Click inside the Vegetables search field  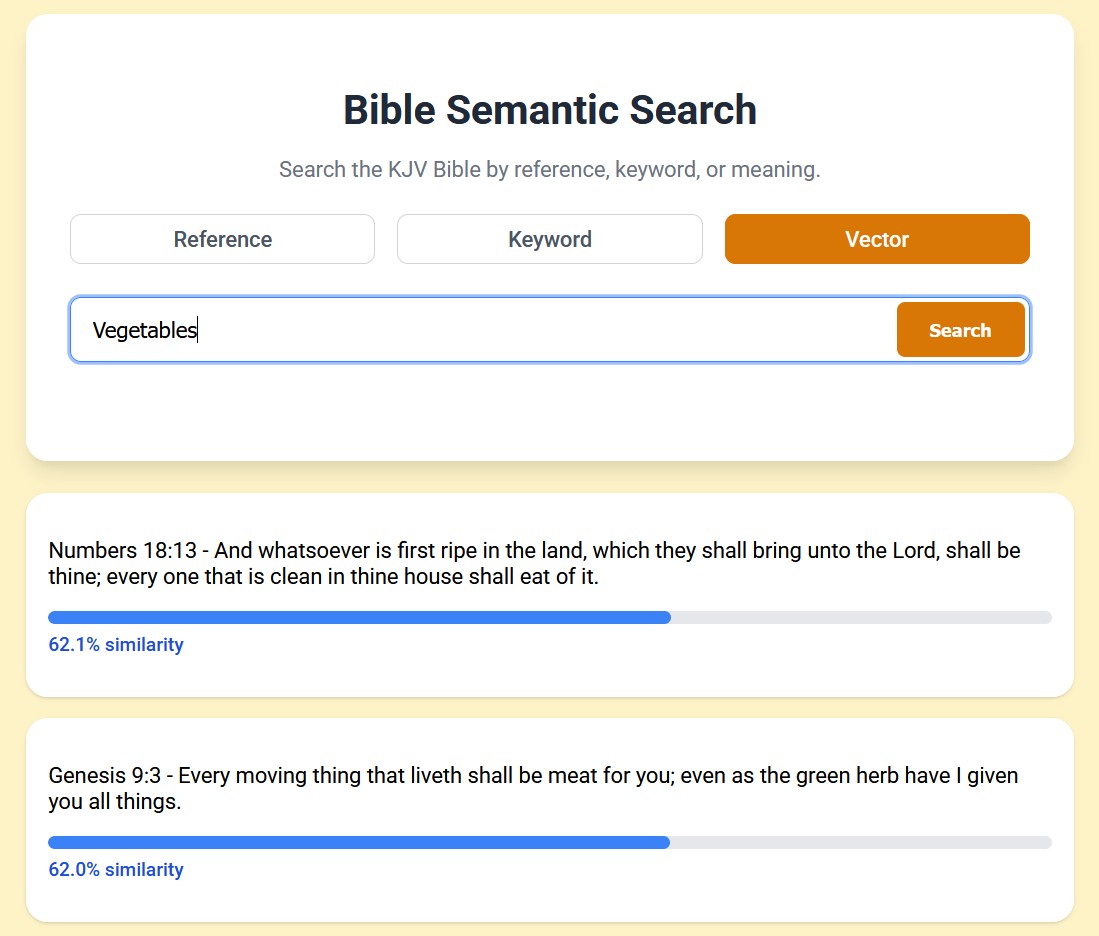(x=450, y=330)
